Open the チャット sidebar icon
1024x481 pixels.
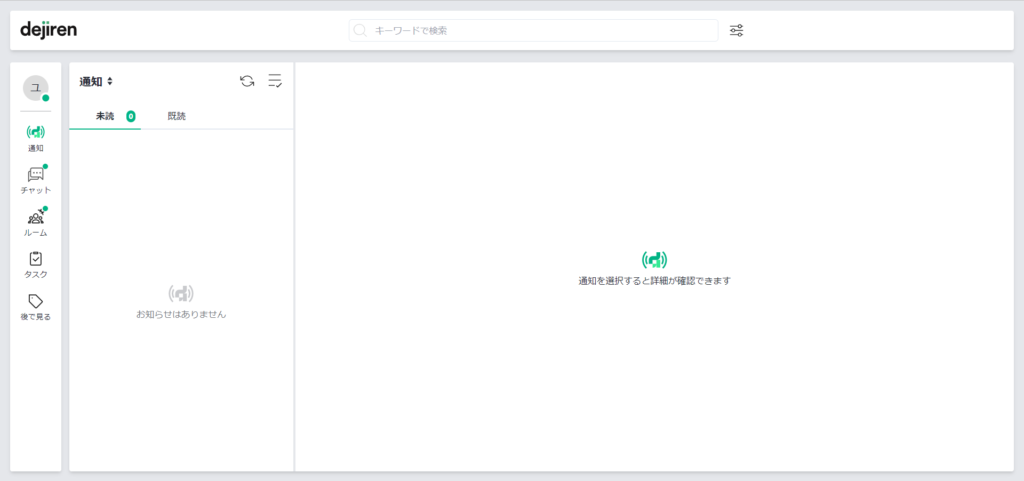(x=36, y=174)
